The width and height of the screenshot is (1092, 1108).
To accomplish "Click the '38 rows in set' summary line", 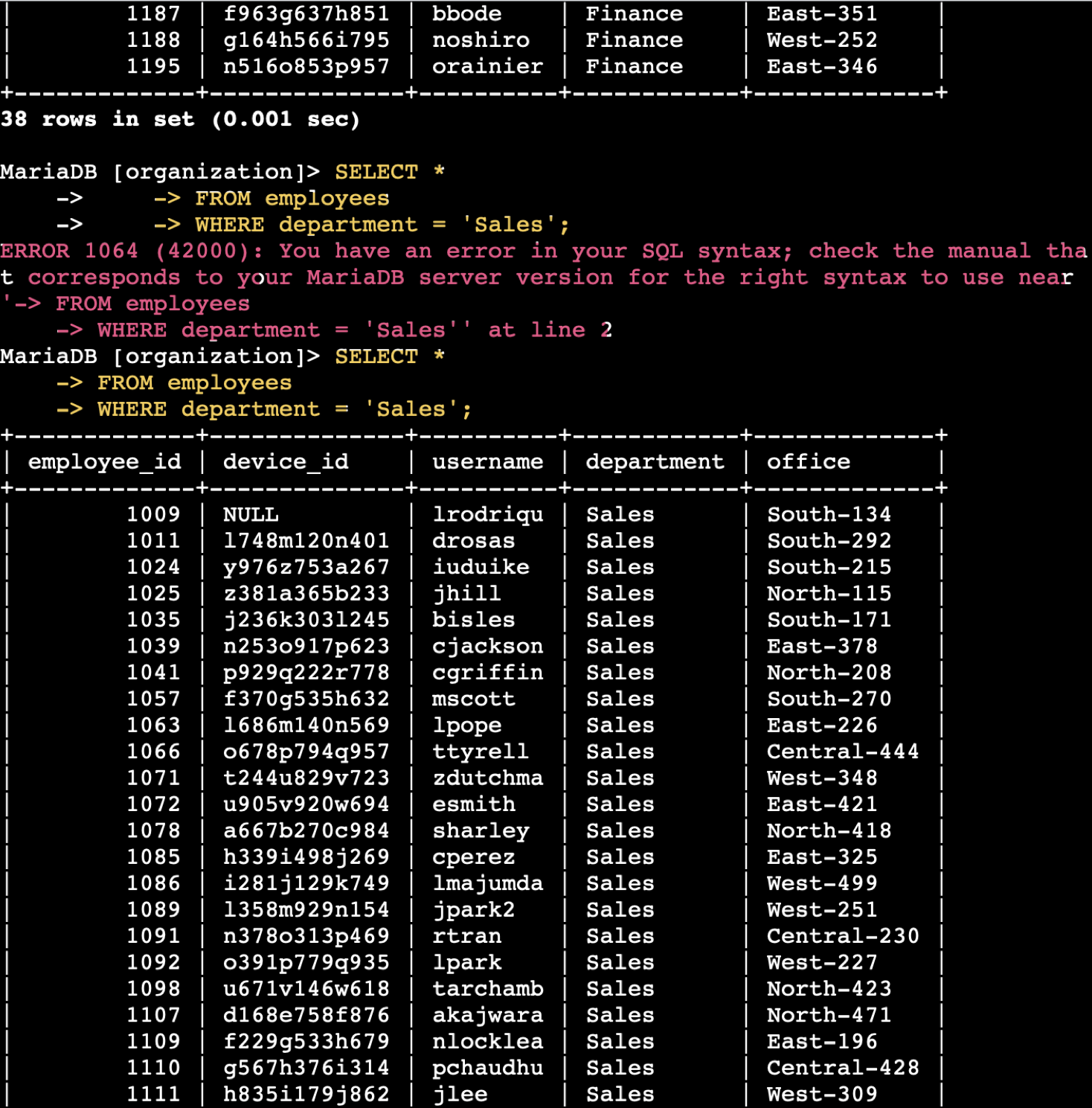I will (180, 120).
